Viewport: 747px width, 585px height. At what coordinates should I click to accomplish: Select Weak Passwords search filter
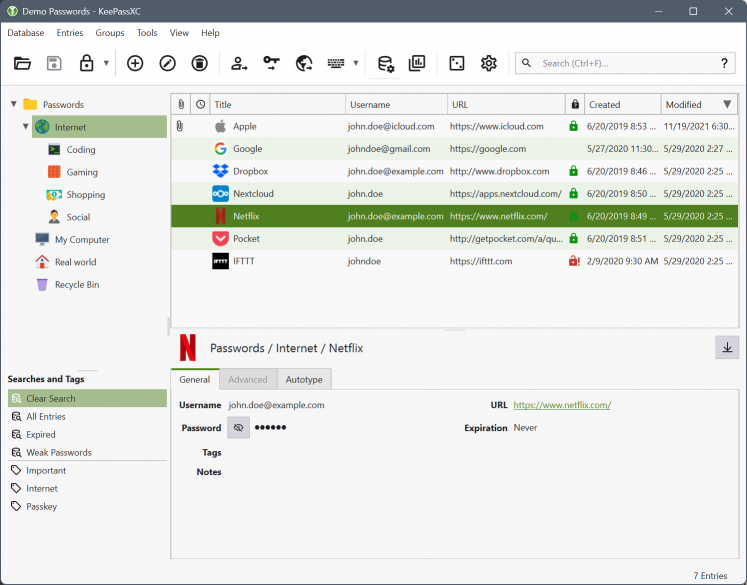[x=58, y=452]
